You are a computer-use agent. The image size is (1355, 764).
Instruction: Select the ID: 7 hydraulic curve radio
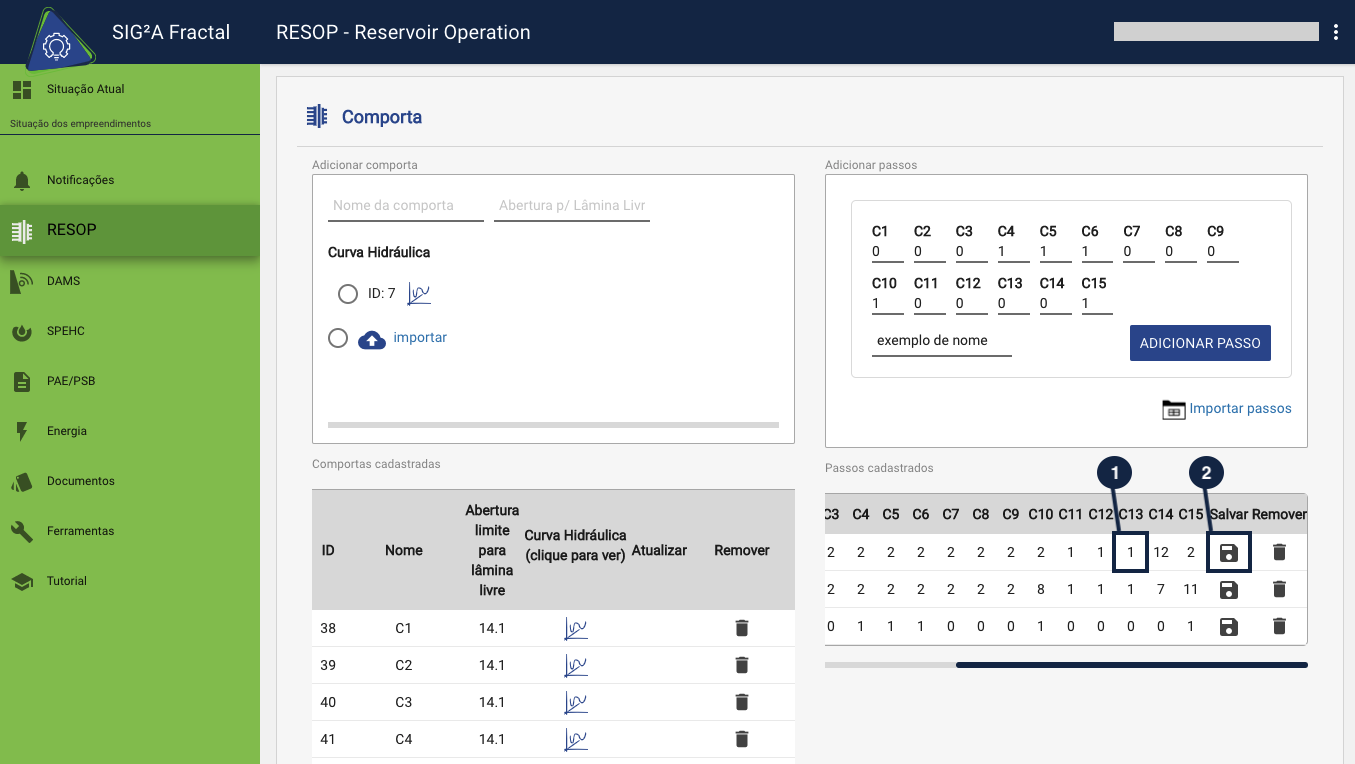pos(347,294)
